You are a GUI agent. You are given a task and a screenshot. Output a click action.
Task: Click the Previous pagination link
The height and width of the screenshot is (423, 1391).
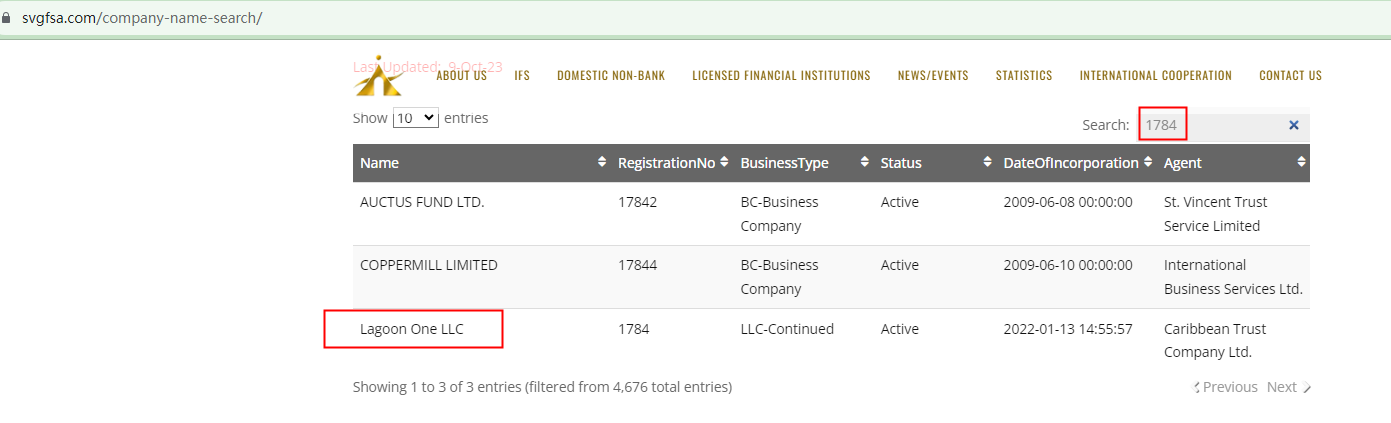coord(1229,387)
